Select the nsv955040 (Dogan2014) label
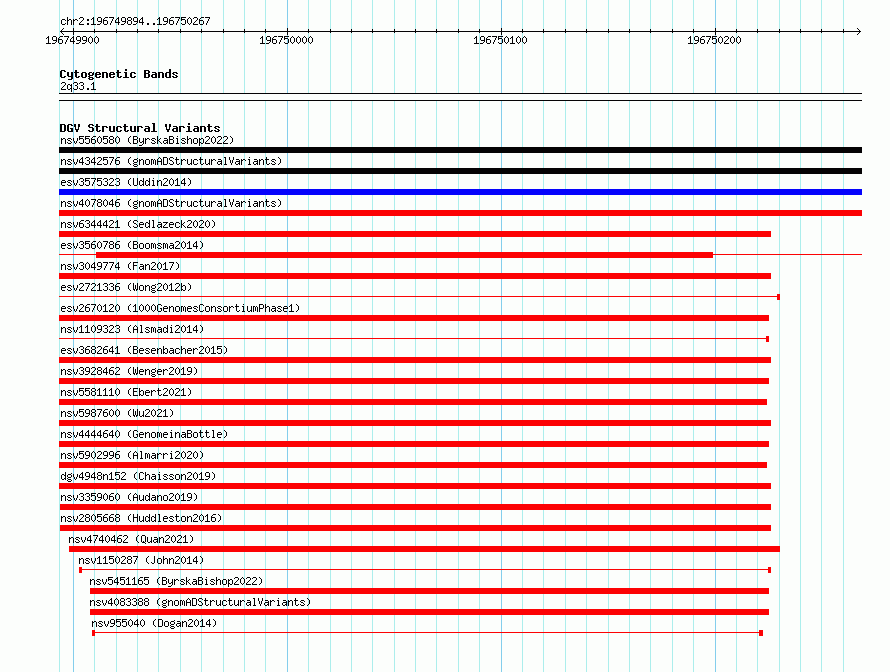Screen dimensions: 890x672 pos(154,623)
